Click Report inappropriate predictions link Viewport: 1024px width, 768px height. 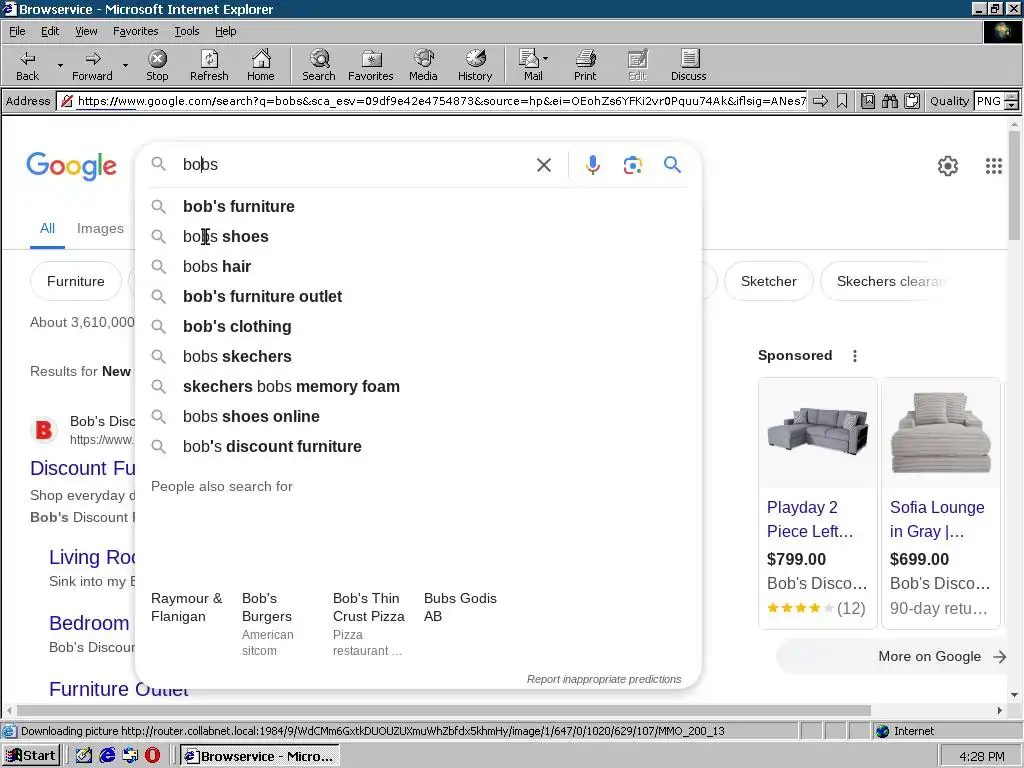604,679
